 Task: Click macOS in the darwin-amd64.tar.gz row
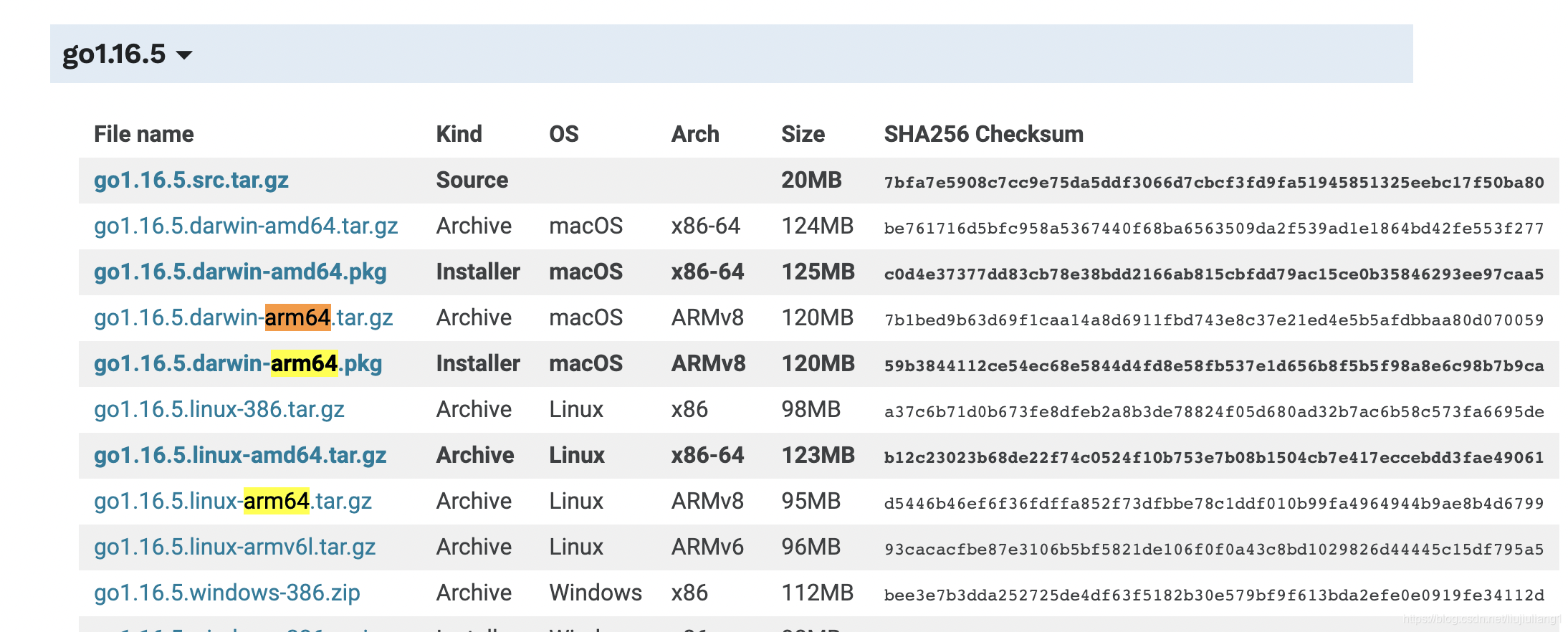tap(585, 226)
